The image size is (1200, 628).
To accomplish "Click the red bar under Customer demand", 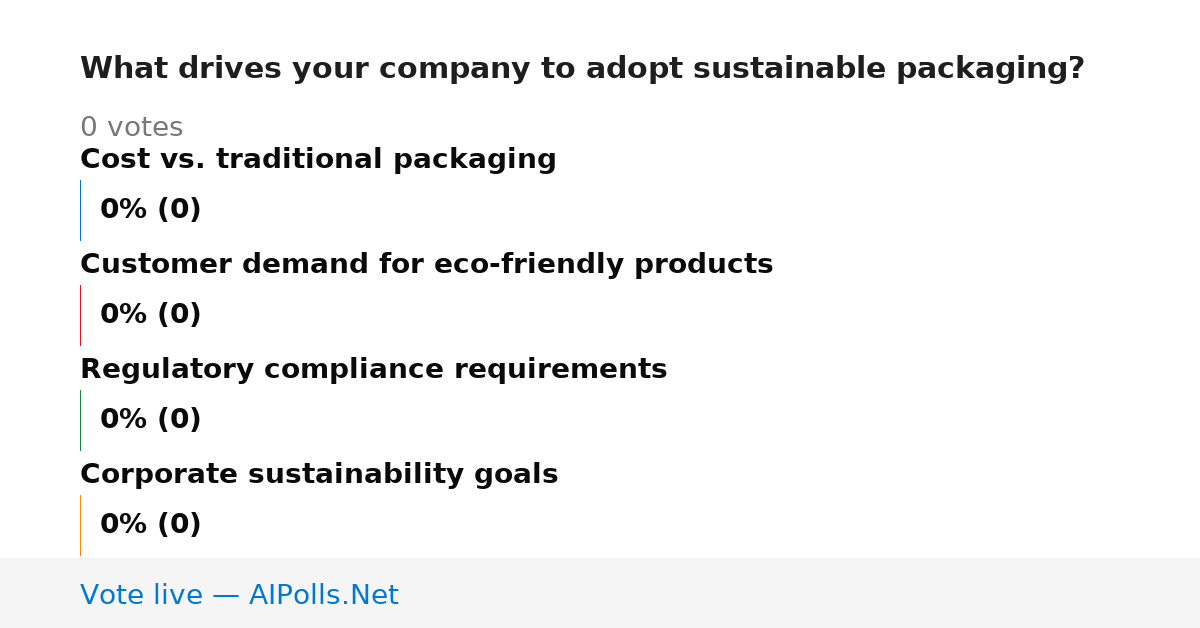I will tap(80, 315).
